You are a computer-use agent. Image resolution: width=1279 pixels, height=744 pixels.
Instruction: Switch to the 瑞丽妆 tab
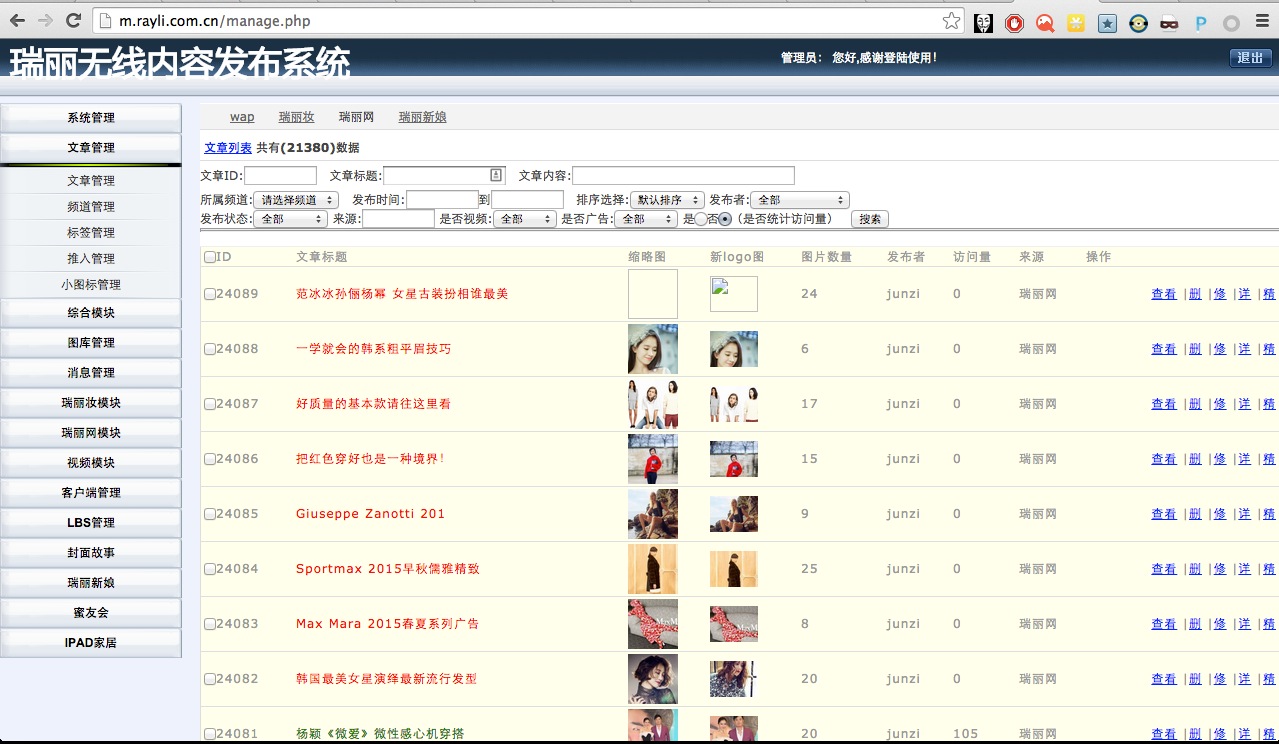coord(296,117)
